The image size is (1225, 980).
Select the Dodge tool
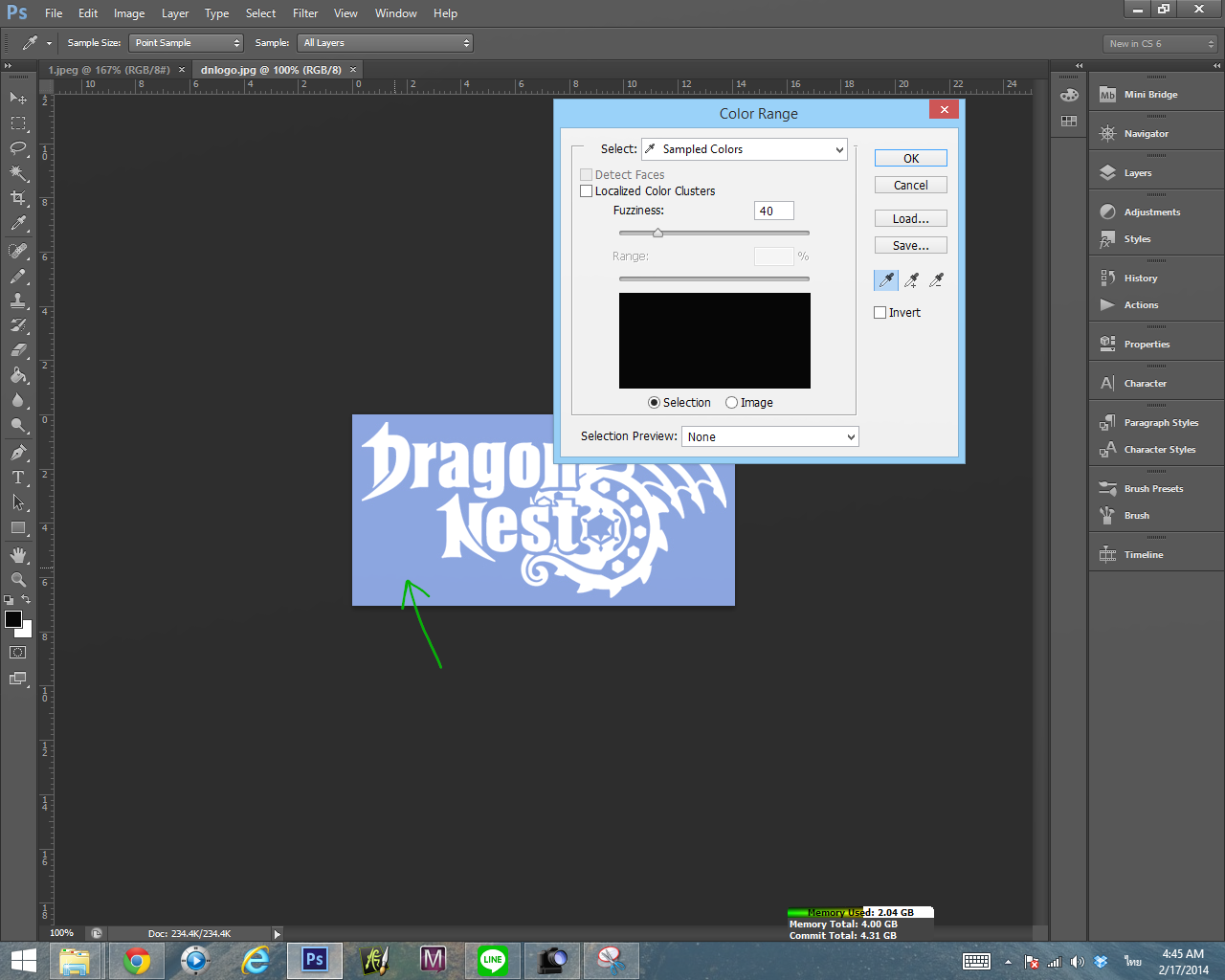[x=18, y=425]
